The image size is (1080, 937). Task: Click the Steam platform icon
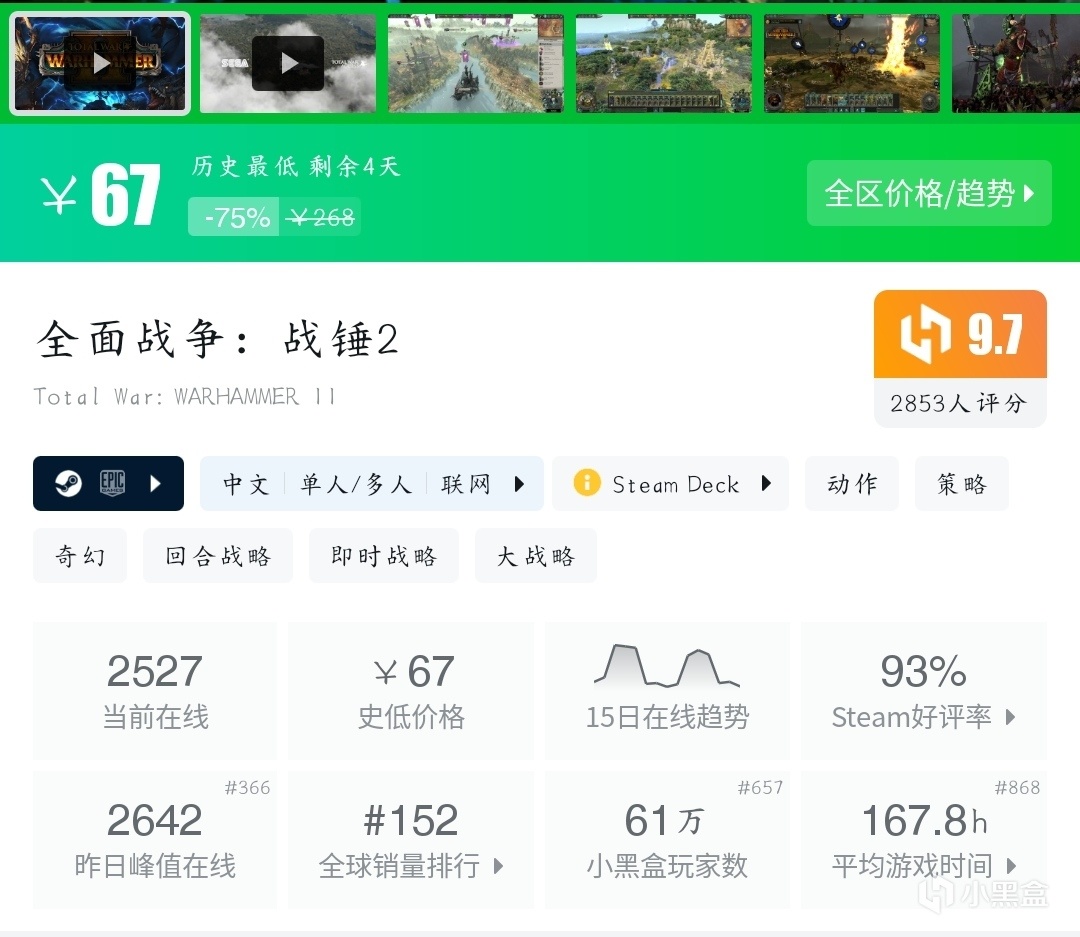click(68, 484)
